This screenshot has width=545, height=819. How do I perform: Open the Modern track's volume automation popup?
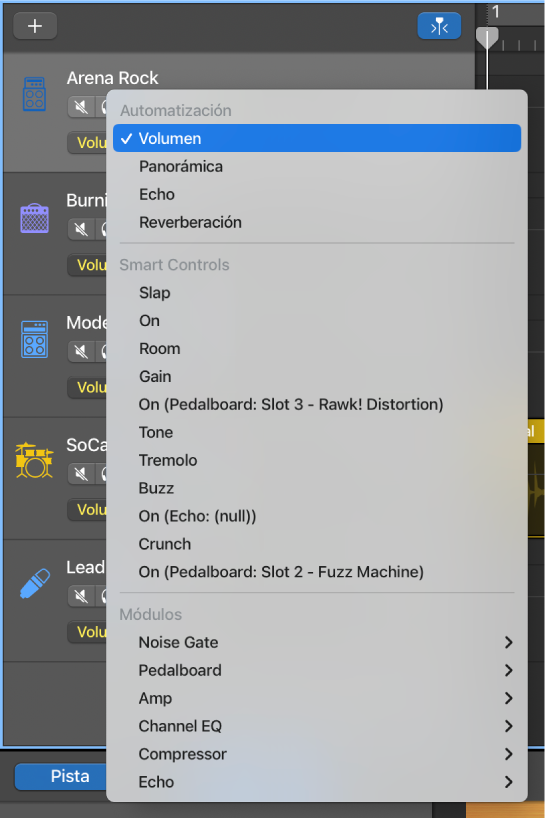pos(87,387)
